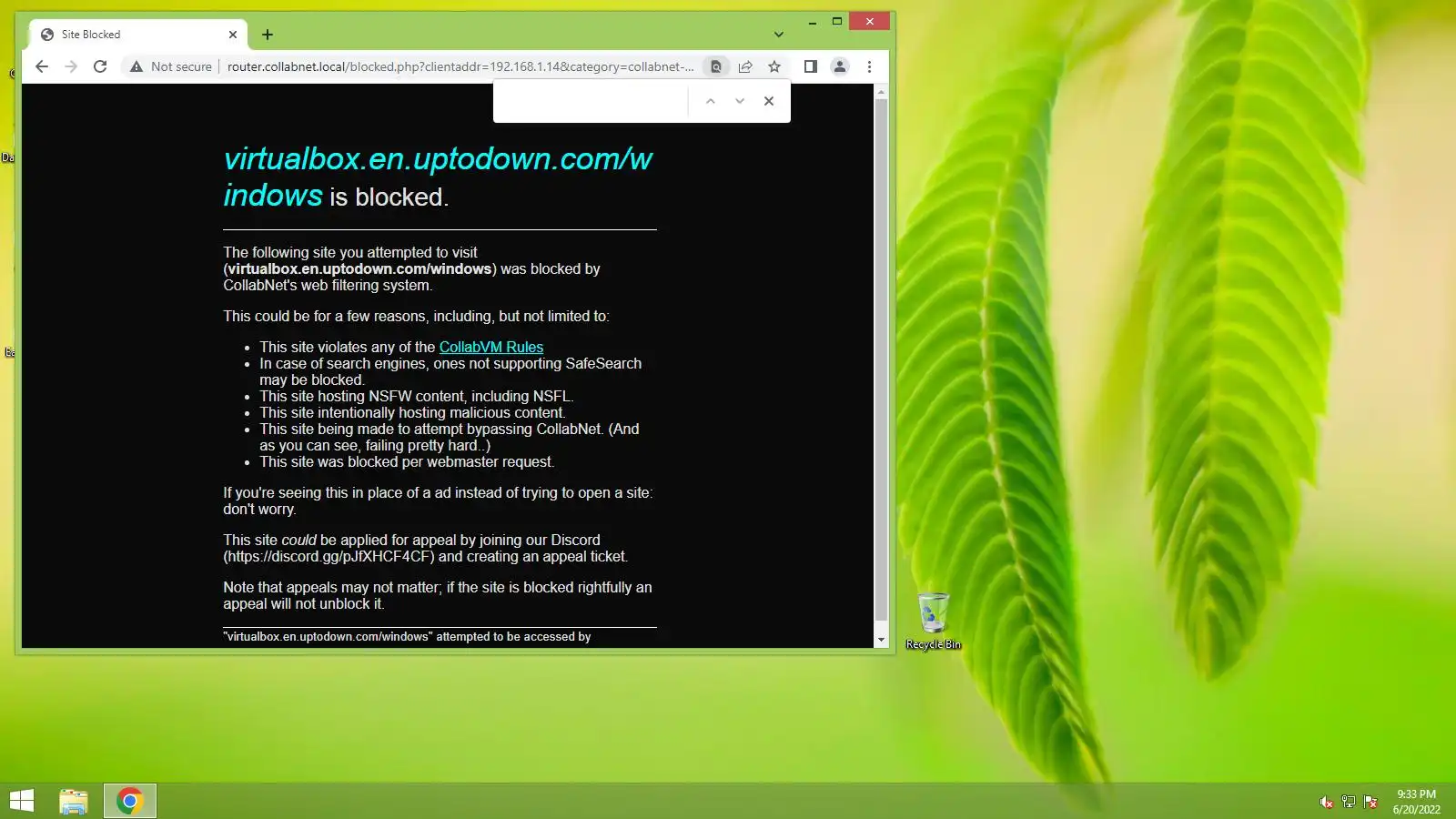Image resolution: width=1456 pixels, height=819 pixels.
Task: Click the Chrome taskbar icon
Action: pos(129,801)
